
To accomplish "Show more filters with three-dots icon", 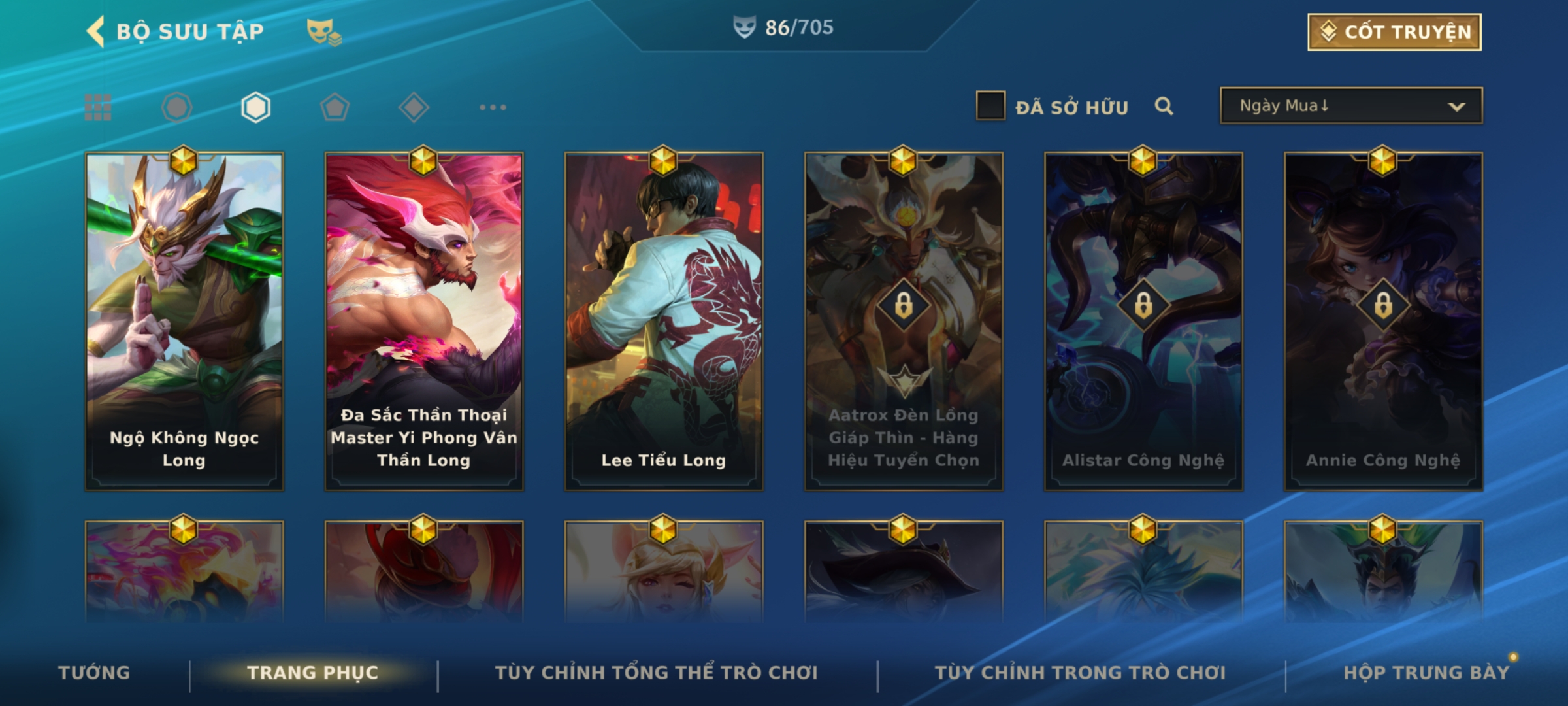I will pyautogui.click(x=493, y=107).
